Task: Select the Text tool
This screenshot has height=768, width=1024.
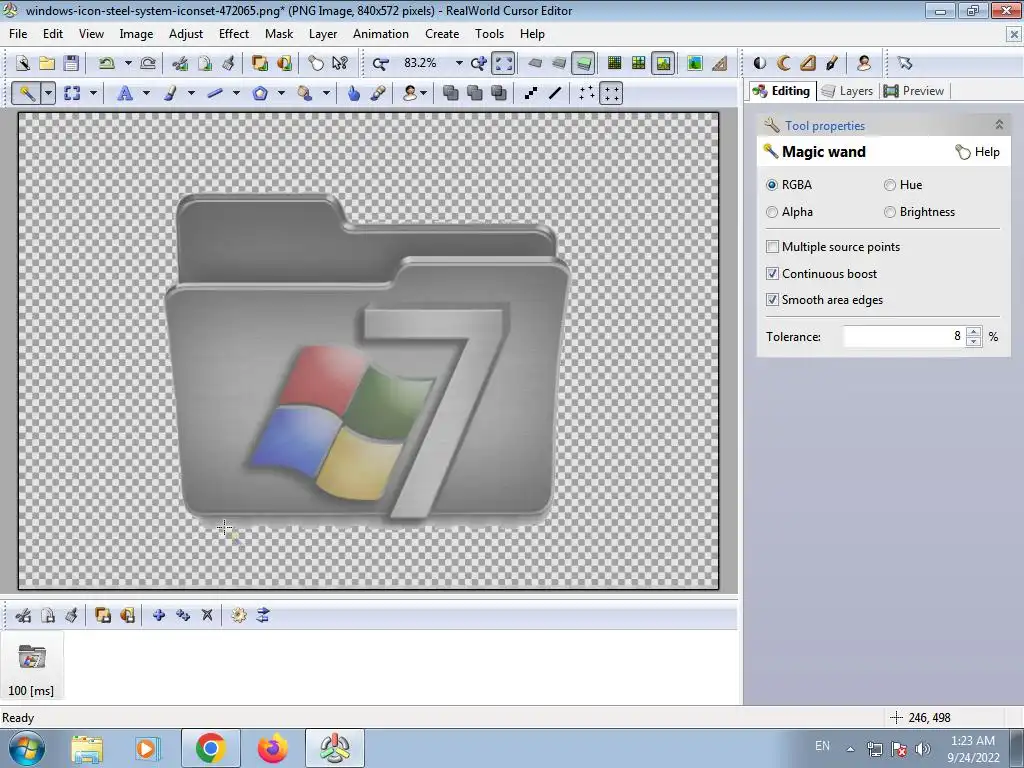Action: tap(125, 93)
